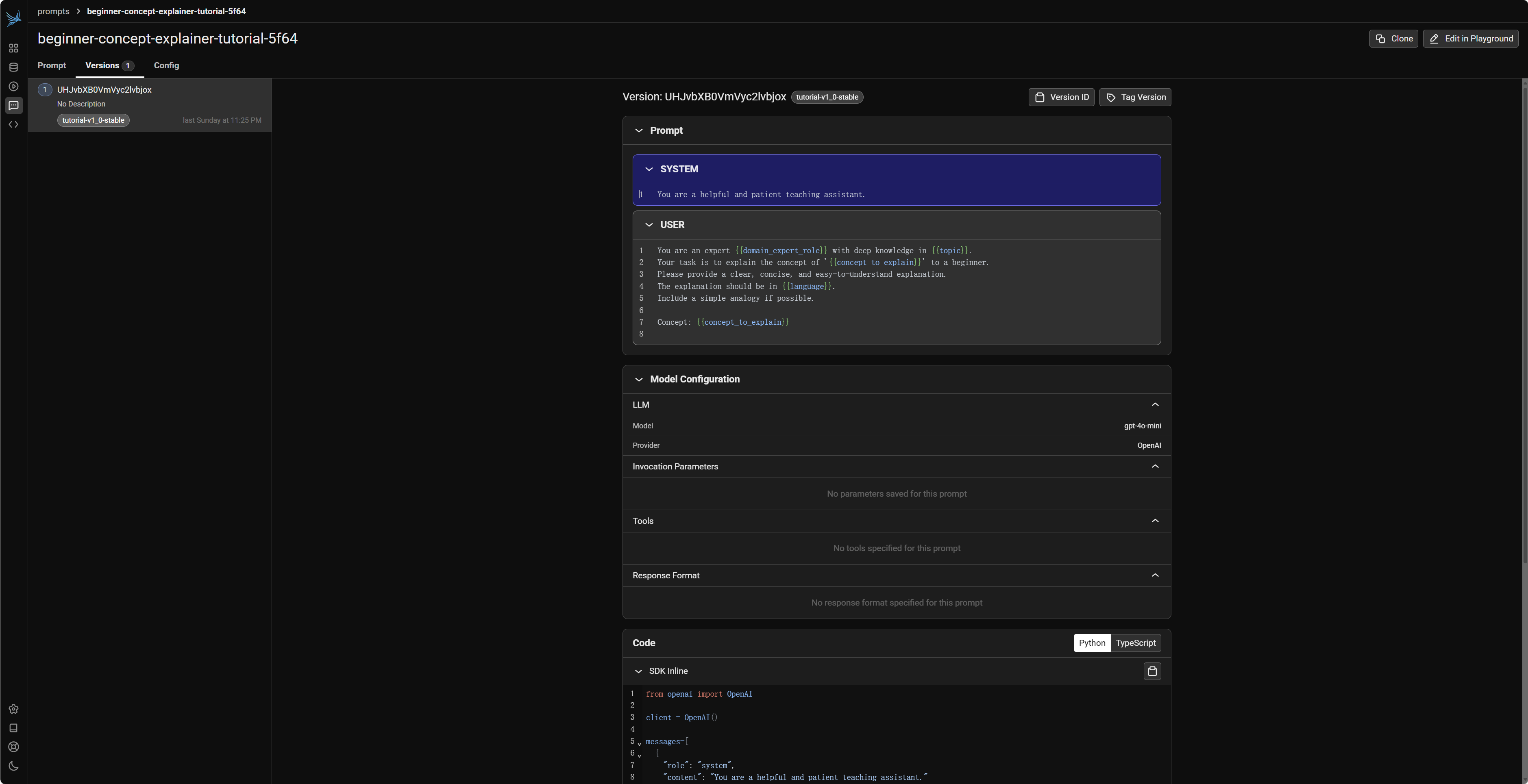Switch to the Prompt tab
Screen dimensions: 1528x784
click(52, 65)
